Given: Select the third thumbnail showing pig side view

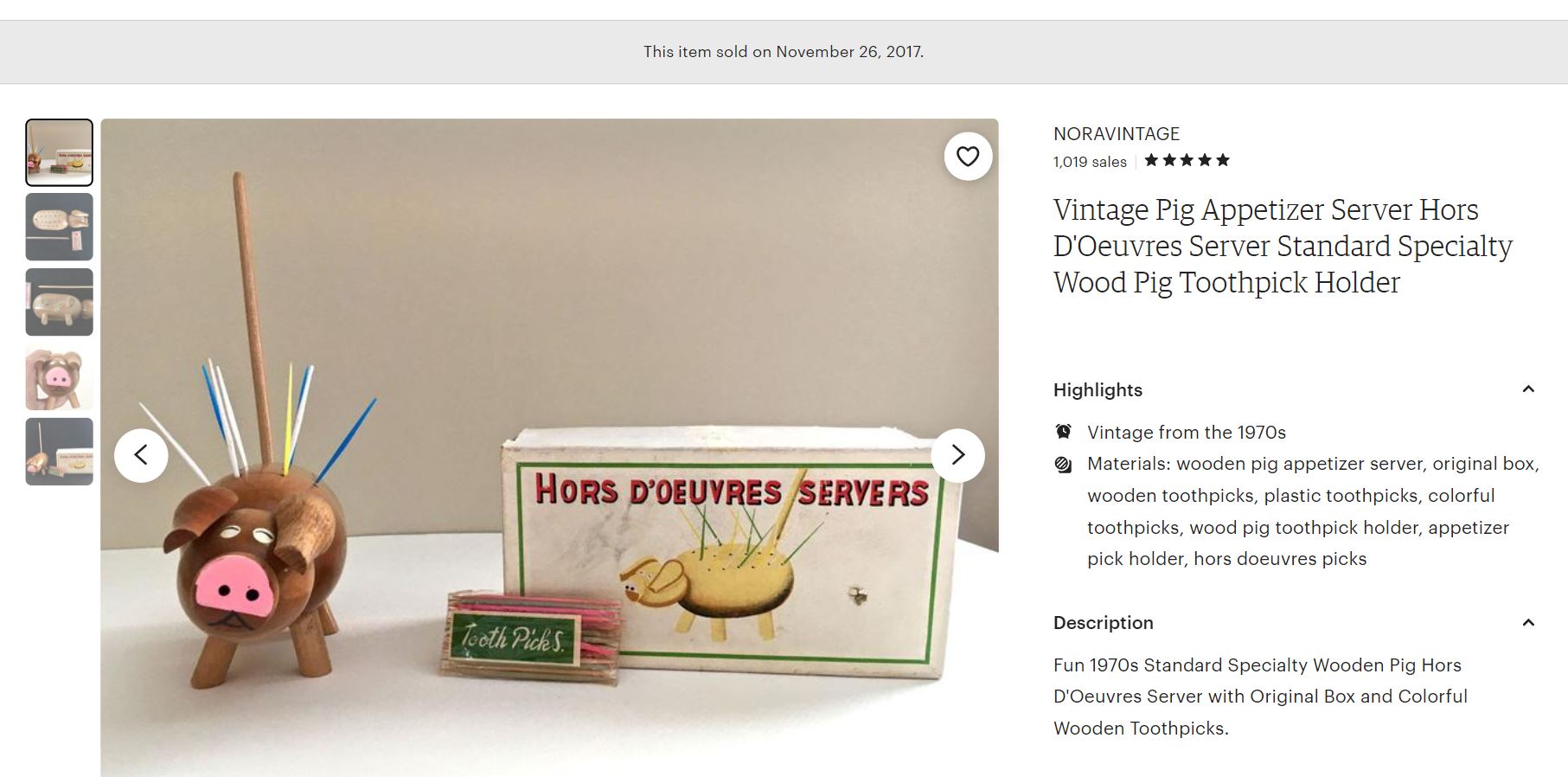Looking at the screenshot, I should click(x=59, y=302).
